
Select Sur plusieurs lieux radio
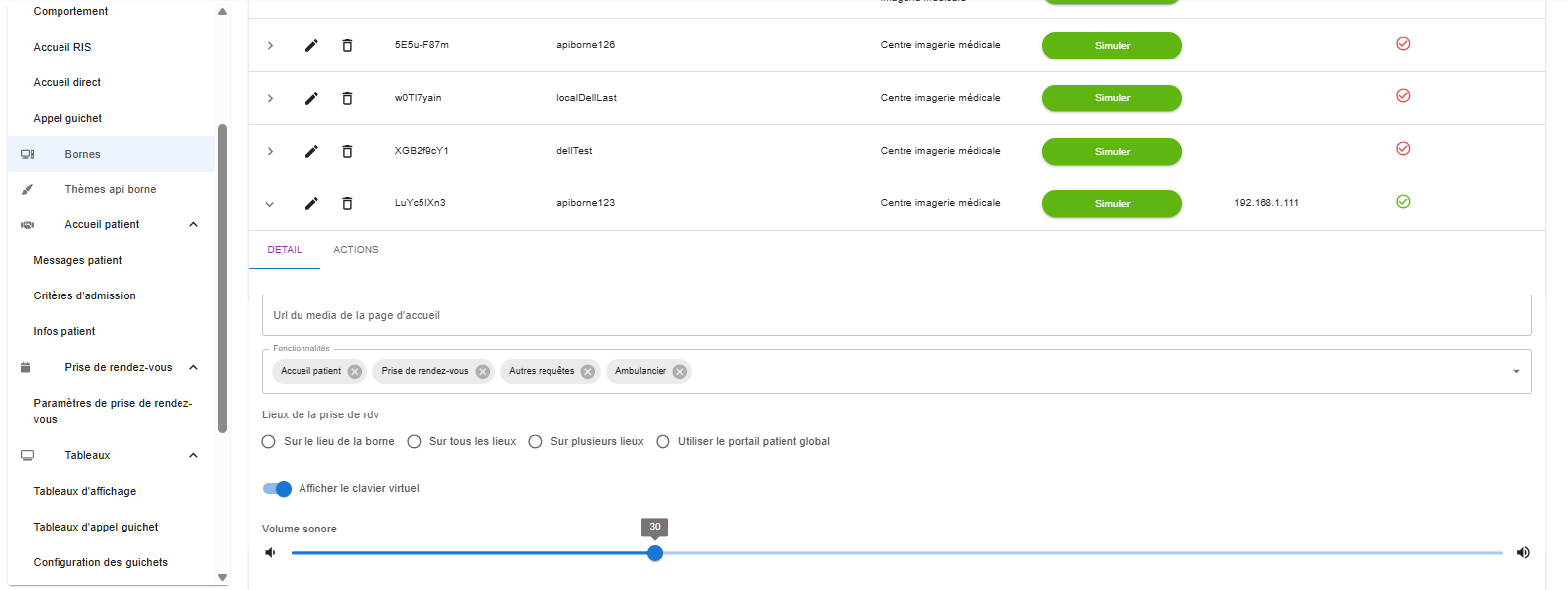tap(536, 442)
